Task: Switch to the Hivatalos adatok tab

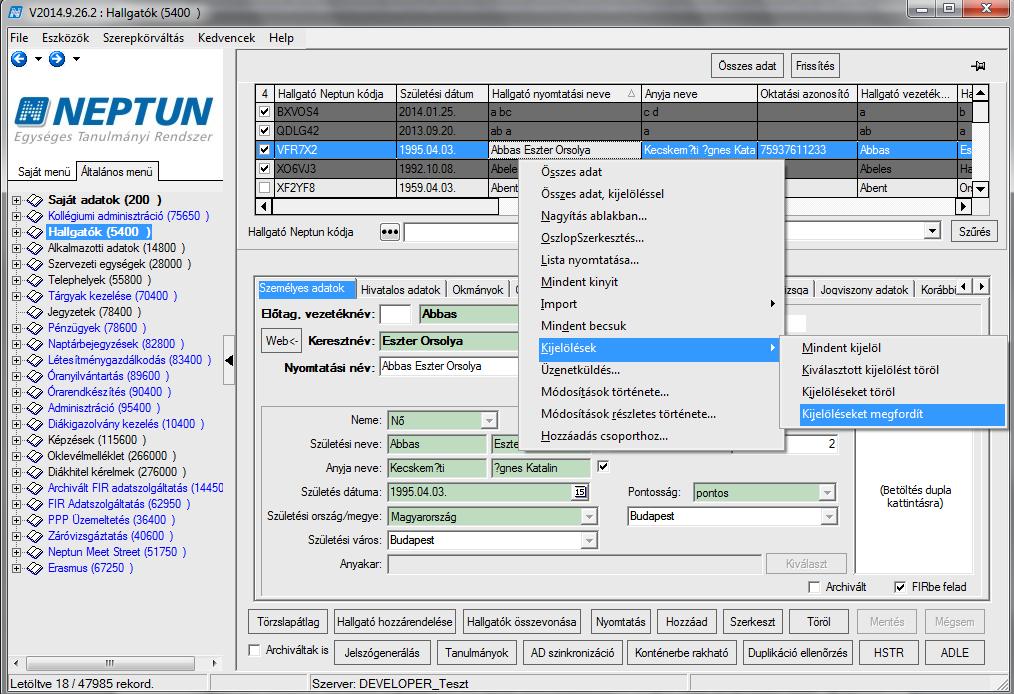Action: pyautogui.click(x=400, y=290)
